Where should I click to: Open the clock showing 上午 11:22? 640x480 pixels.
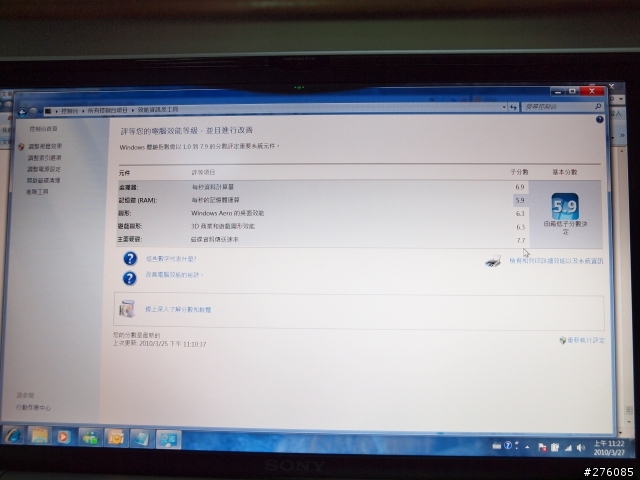pyautogui.click(x=609, y=448)
